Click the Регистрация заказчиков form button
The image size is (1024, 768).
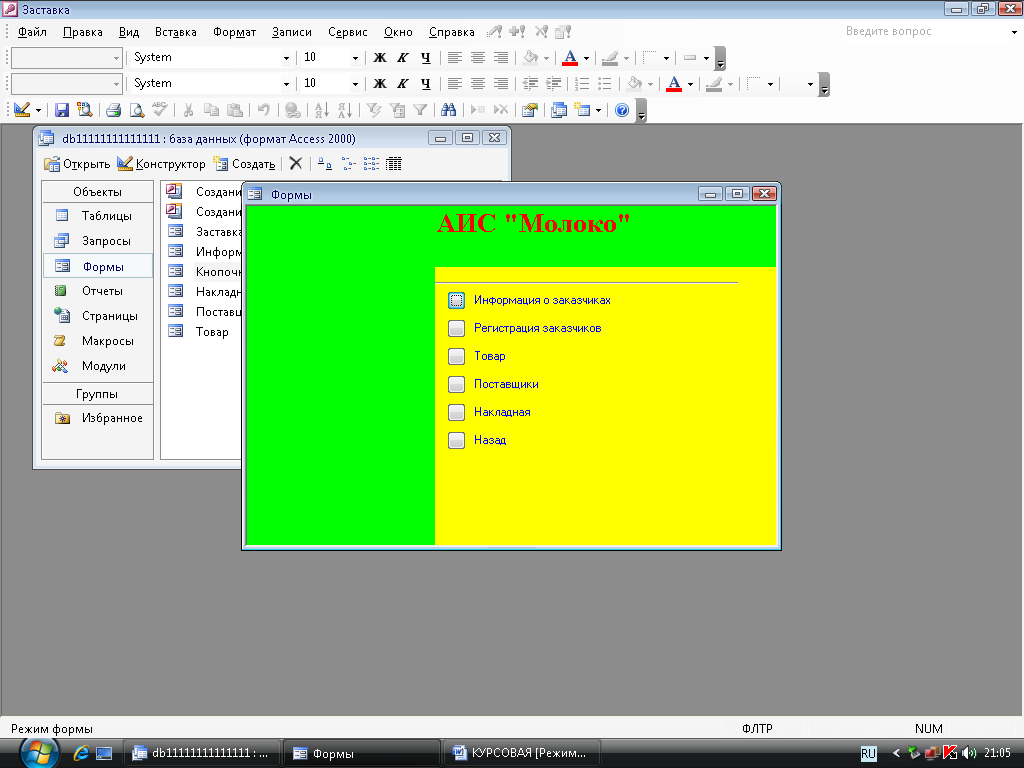point(456,328)
